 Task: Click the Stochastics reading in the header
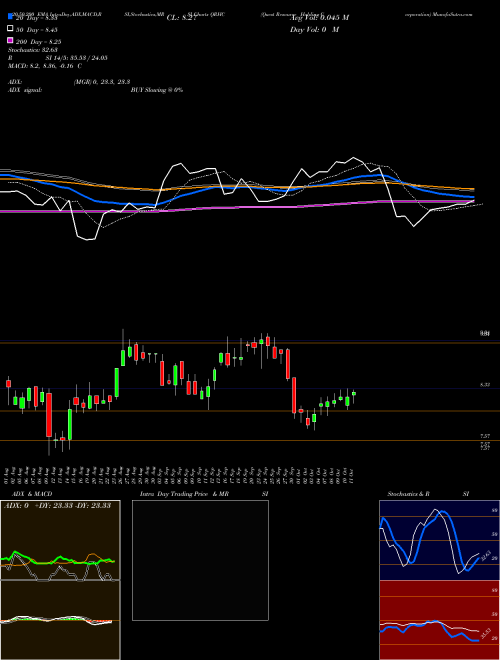point(32,50)
